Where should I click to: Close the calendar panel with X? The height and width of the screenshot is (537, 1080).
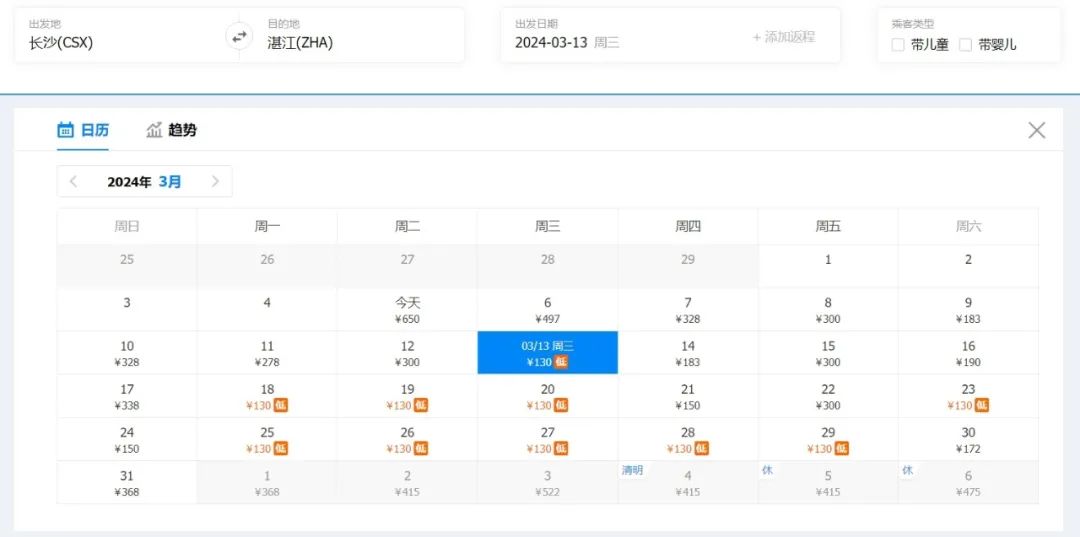pos(1037,130)
